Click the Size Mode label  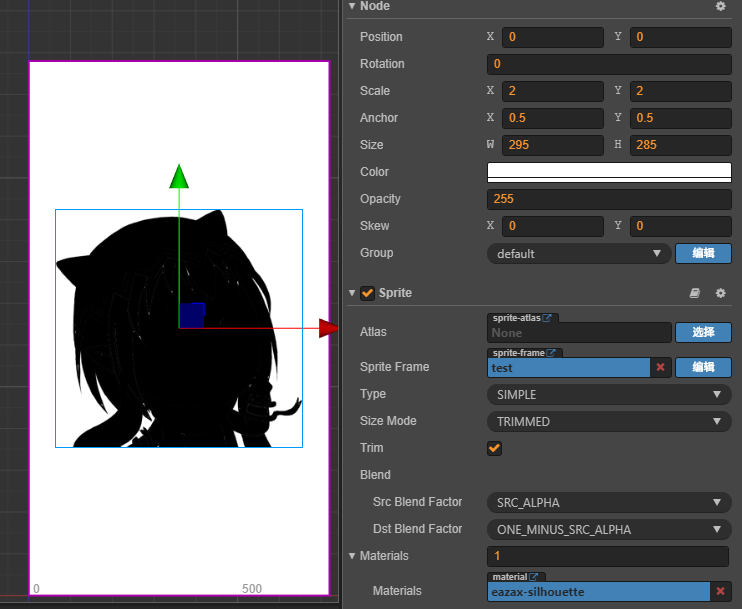(388, 421)
